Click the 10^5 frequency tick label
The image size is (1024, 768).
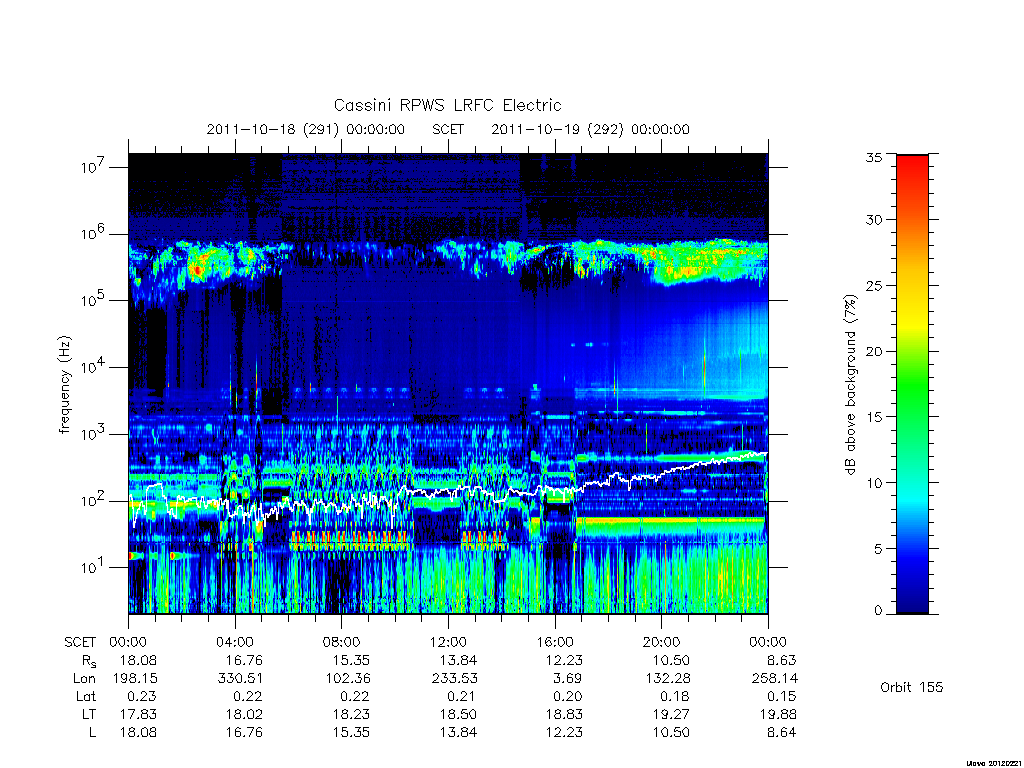[94, 300]
